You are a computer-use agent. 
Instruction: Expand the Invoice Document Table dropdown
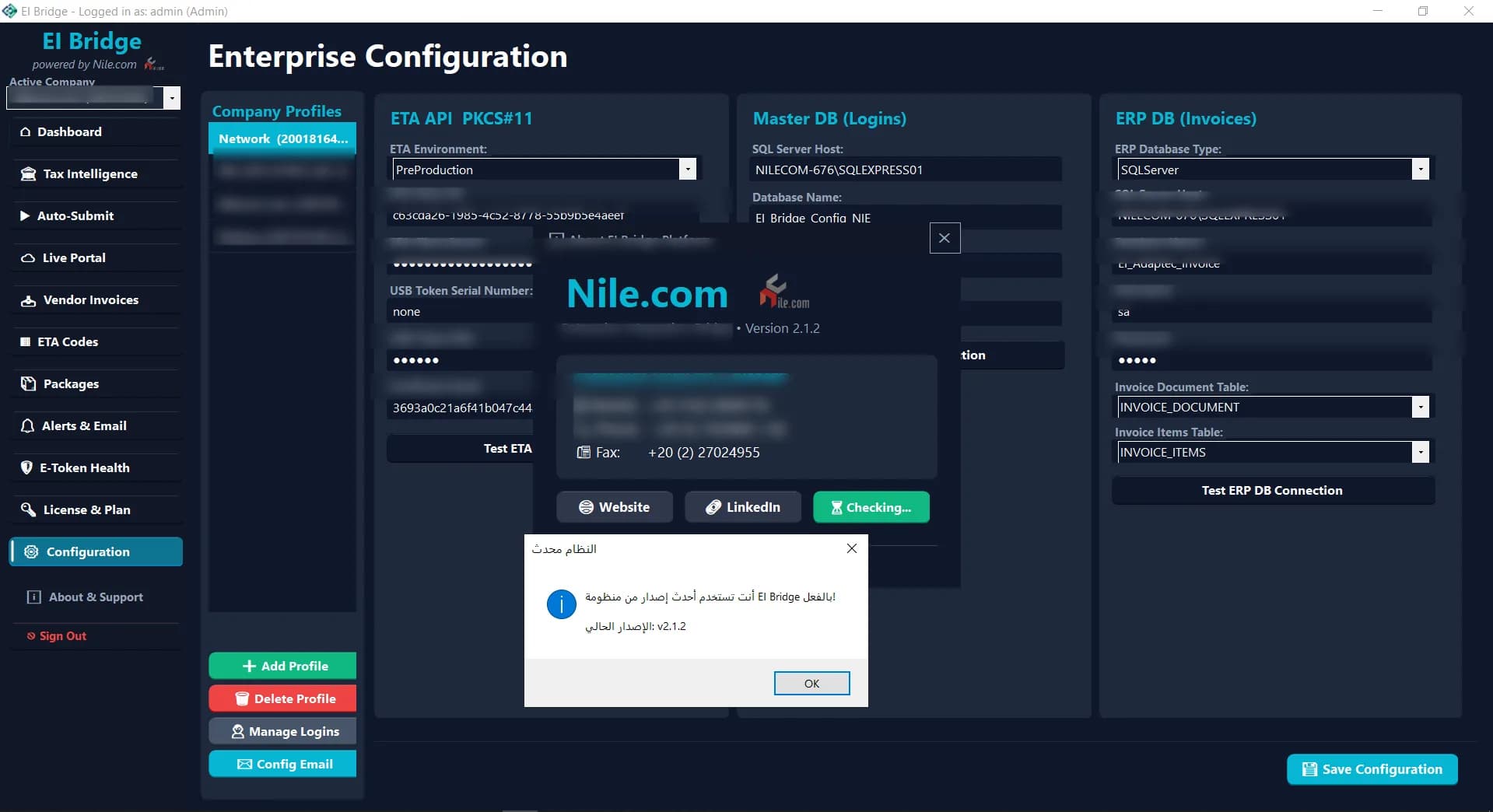pos(1420,407)
